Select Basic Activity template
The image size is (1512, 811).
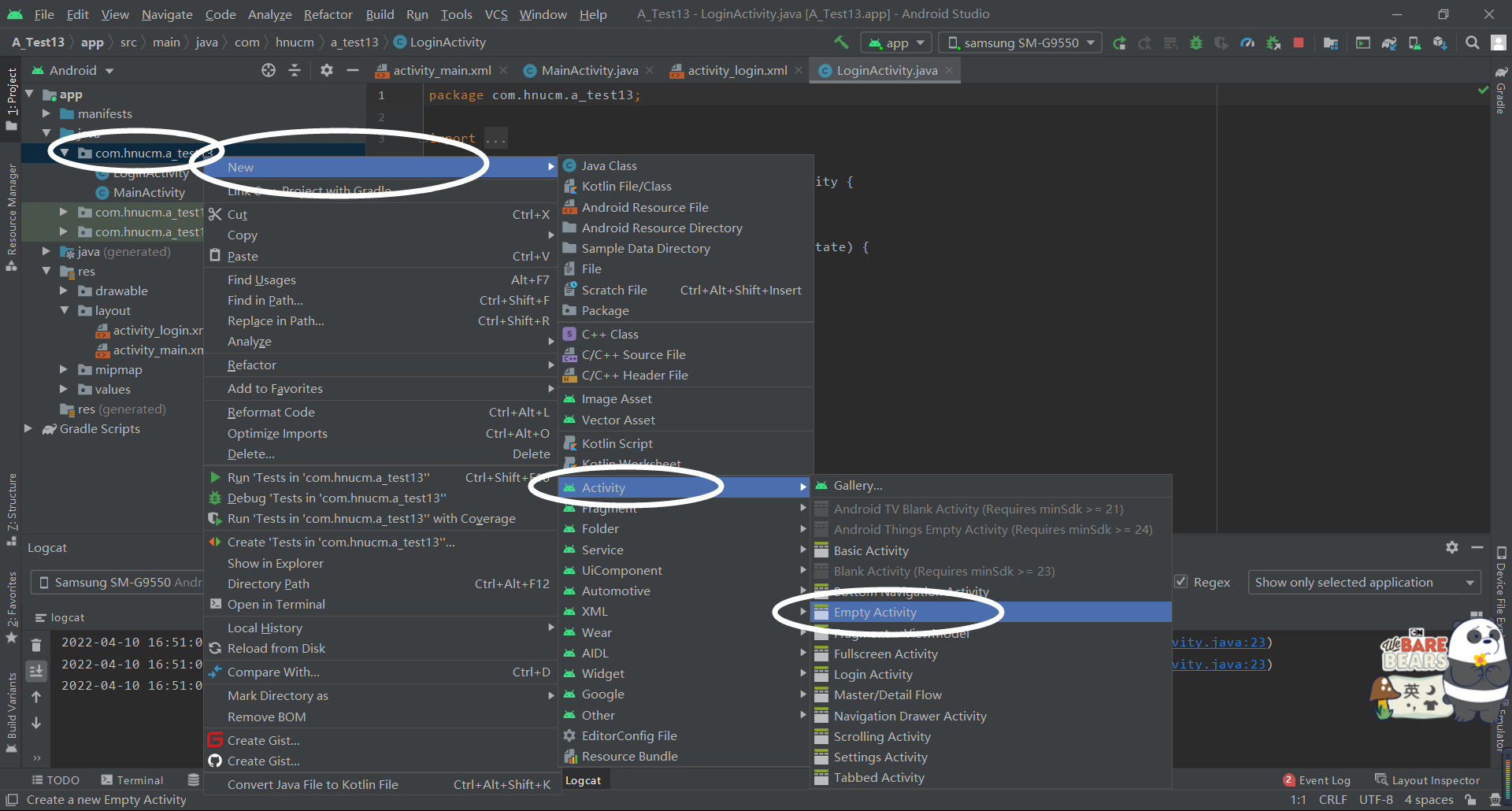991,550
